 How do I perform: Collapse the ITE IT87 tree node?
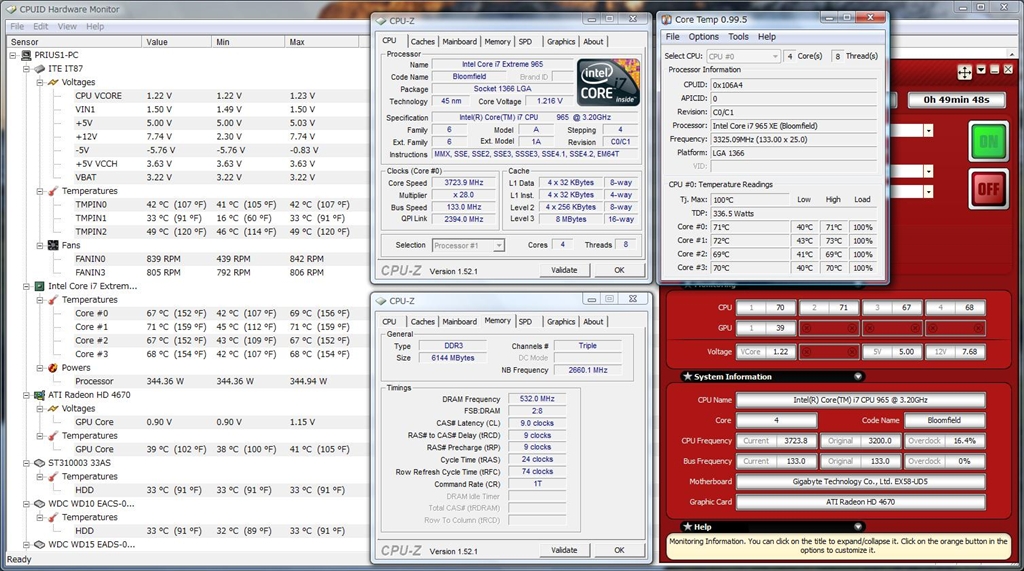(25, 69)
